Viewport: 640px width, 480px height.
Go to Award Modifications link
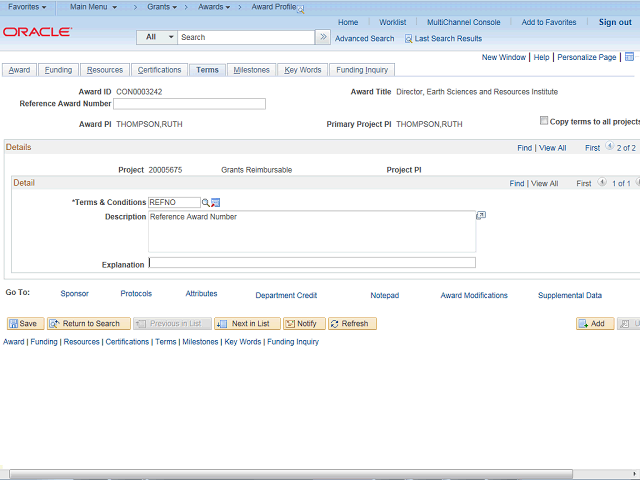(474, 295)
